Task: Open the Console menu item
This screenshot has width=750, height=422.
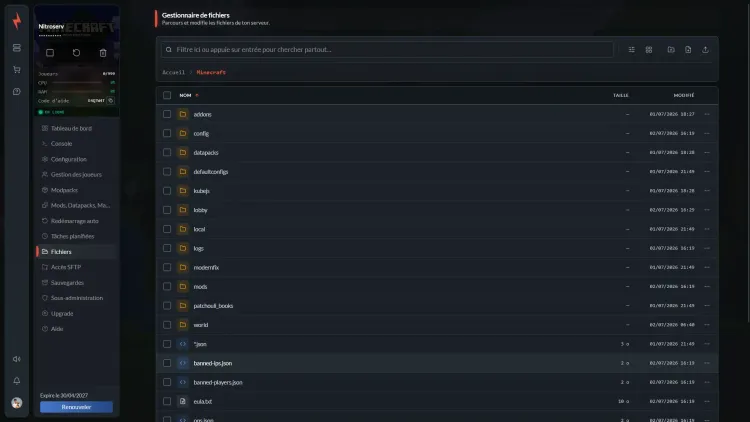Action: pyautogui.click(x=77, y=144)
